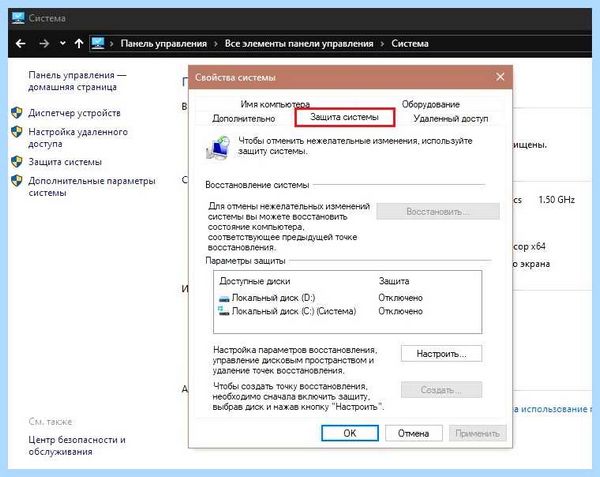Click drive icon for disk D:

pos(224,298)
